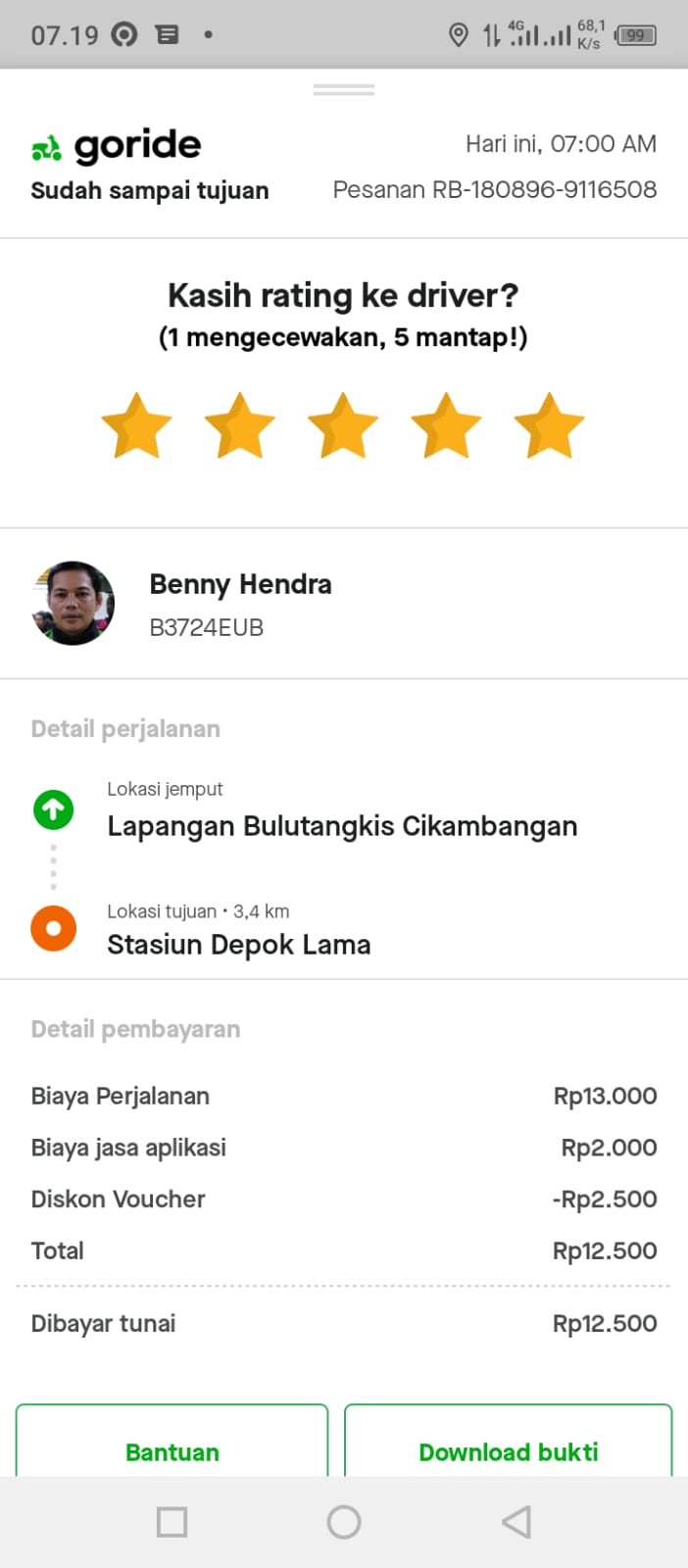The height and width of the screenshot is (1568, 688).
Task: Select the fourth rating star
Action: pos(446,426)
